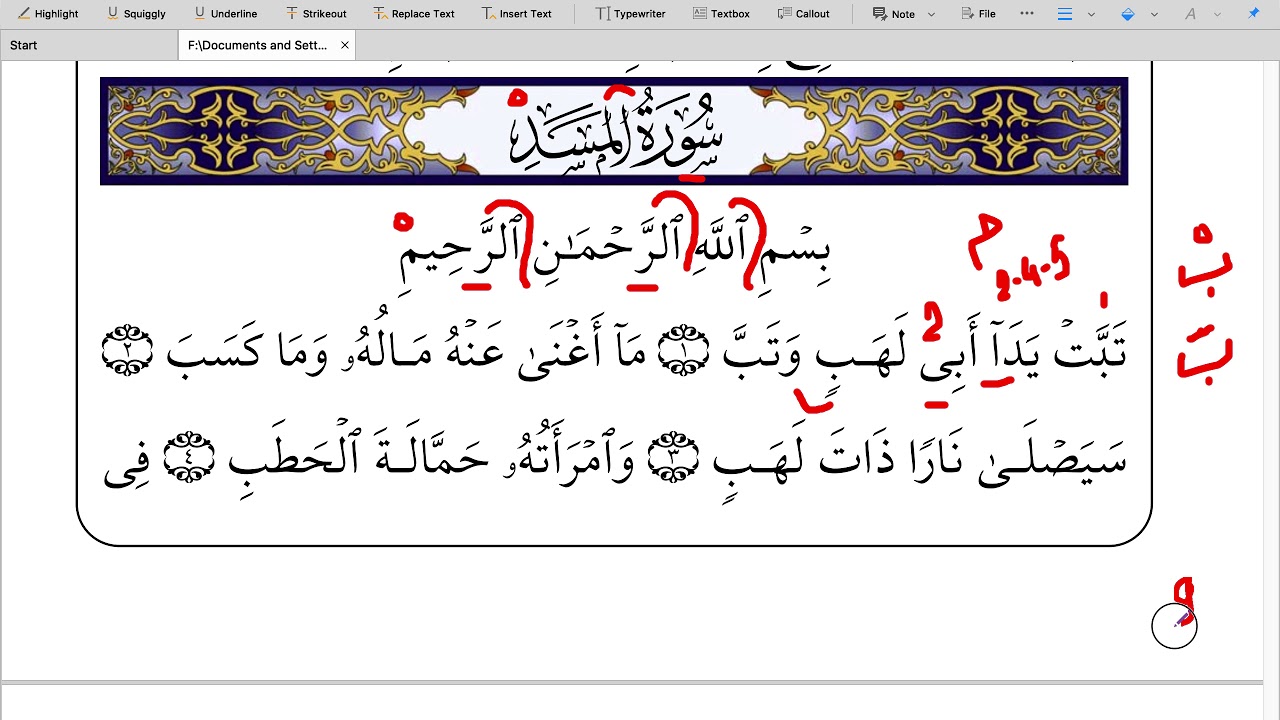Pick the Insert Text tool
The width and height of the screenshot is (1280, 720).
click(516, 14)
